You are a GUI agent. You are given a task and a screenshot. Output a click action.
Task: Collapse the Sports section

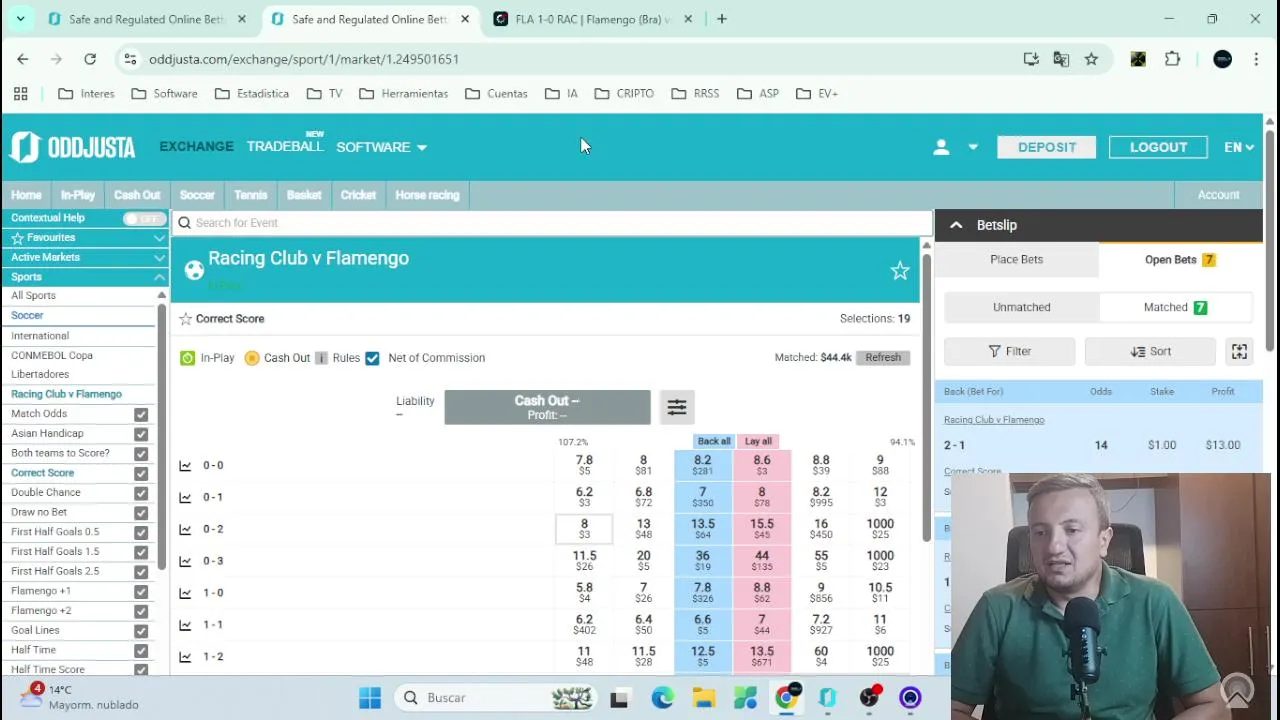85,277
